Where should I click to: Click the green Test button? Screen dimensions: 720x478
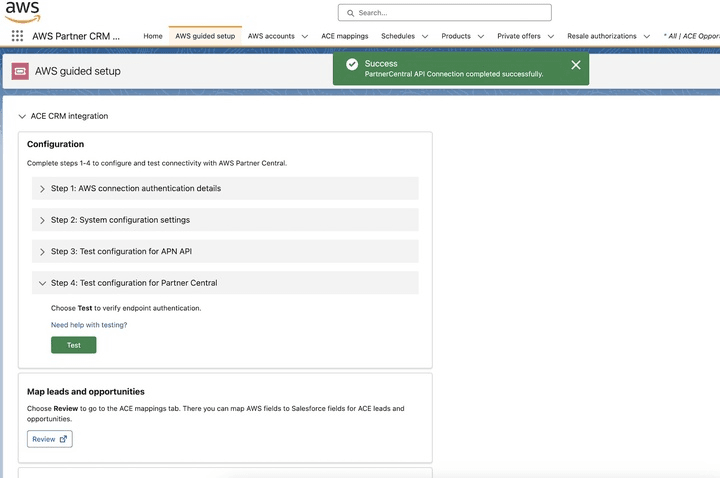click(x=73, y=345)
